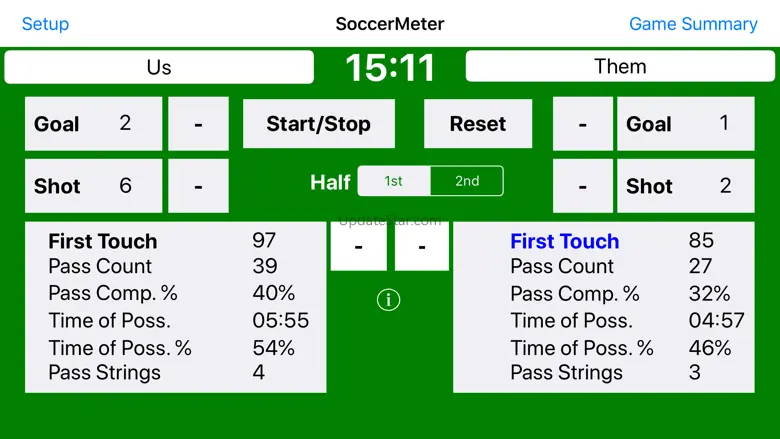Viewport: 780px width, 439px height.
Task: Open the Setup screen
Action: [x=45, y=24]
